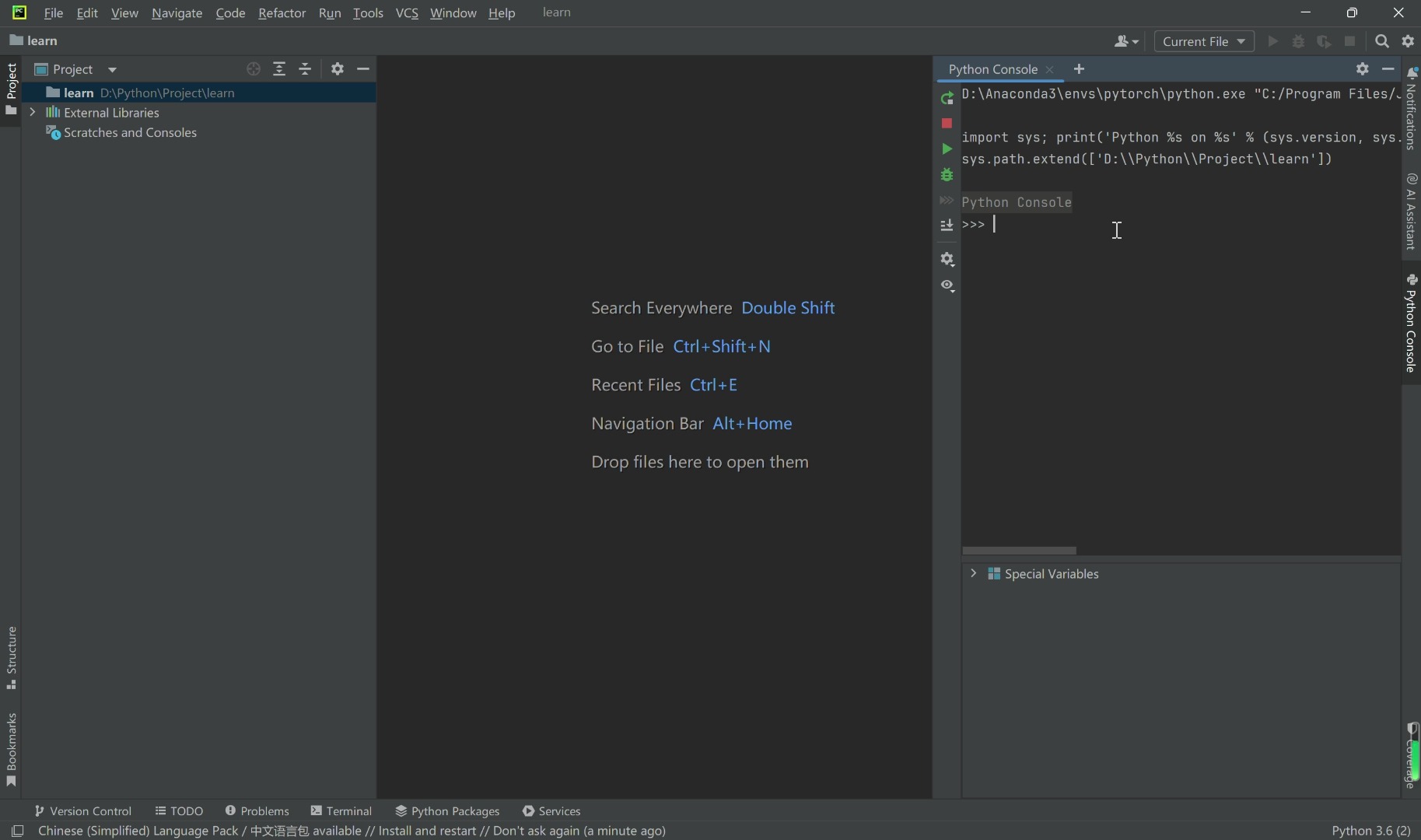Viewport: 1421px width, 840px height.
Task: Toggle Show Variables eye icon in console
Action: click(x=947, y=285)
